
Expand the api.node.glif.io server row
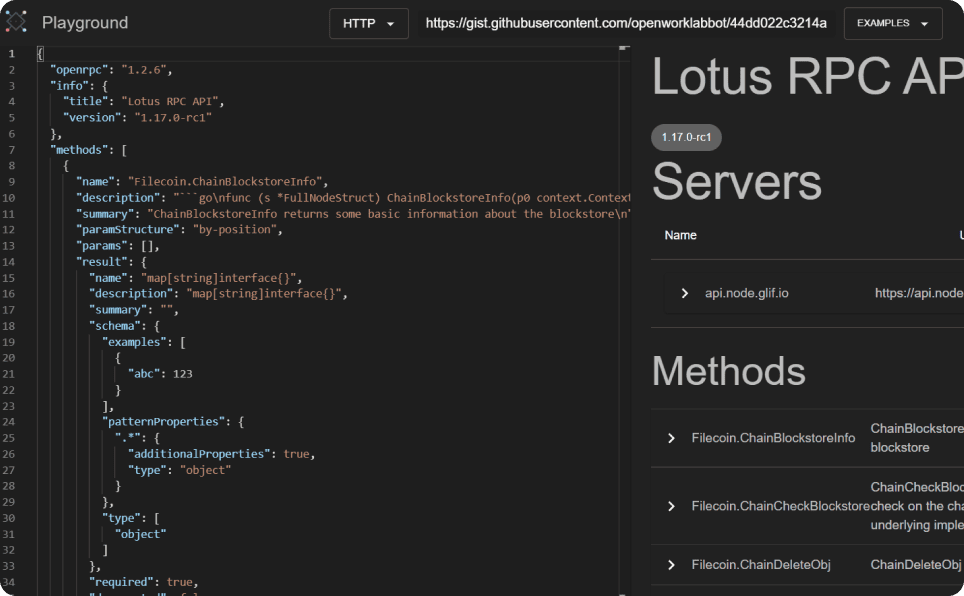(684, 293)
